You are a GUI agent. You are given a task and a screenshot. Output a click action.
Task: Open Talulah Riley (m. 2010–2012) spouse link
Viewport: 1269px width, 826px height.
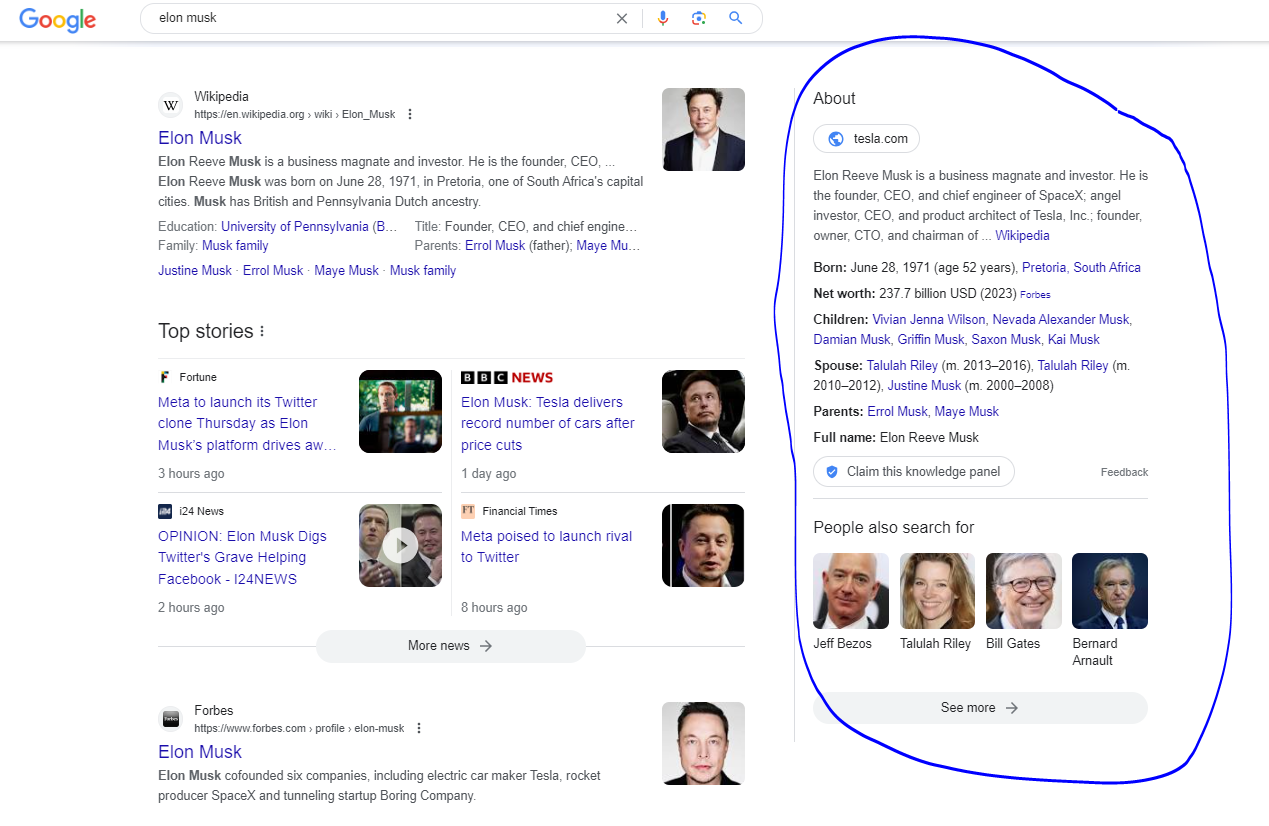[1073, 366]
